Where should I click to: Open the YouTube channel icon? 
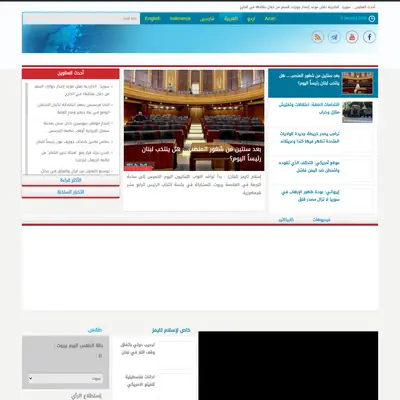coord(352,37)
